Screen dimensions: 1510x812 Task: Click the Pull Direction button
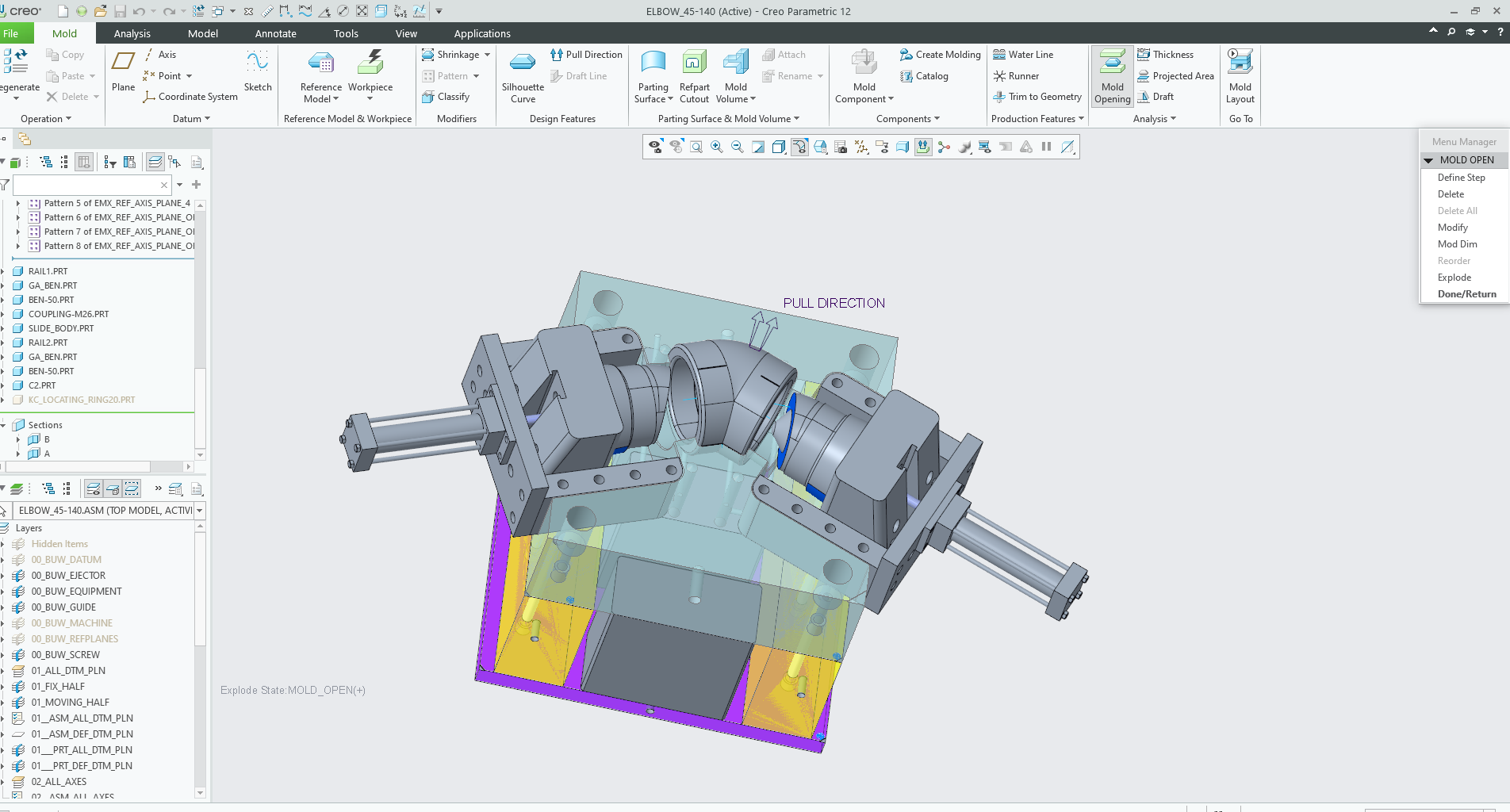pos(586,55)
